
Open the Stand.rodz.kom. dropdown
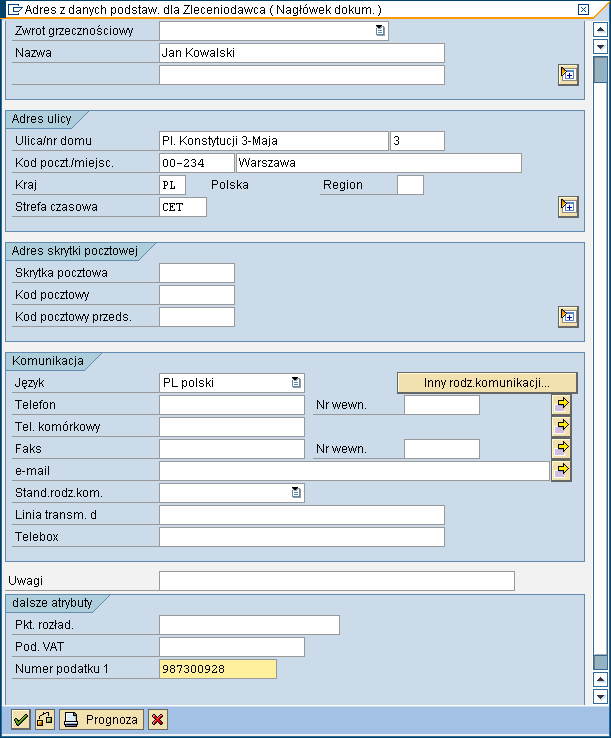coord(296,493)
